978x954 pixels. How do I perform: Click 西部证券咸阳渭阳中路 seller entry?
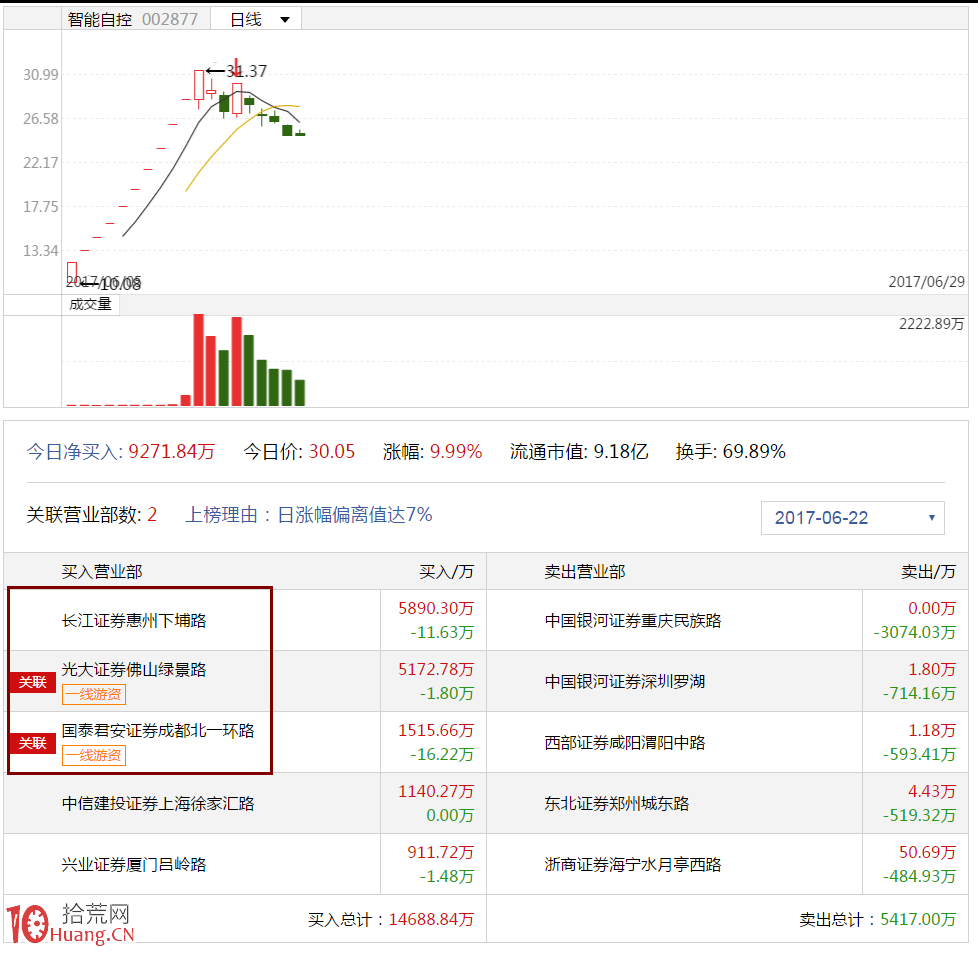click(624, 743)
